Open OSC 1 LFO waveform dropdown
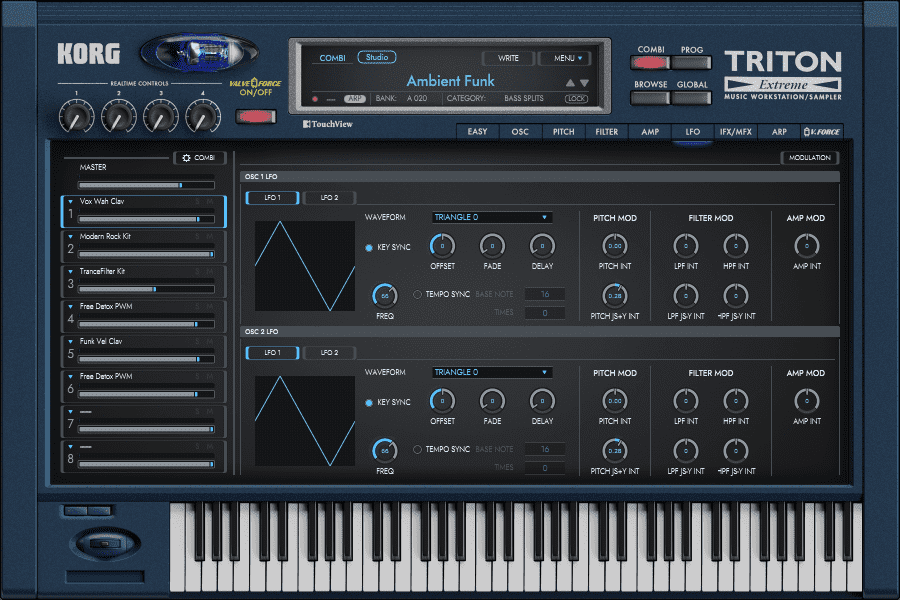The image size is (900, 600). (492, 217)
